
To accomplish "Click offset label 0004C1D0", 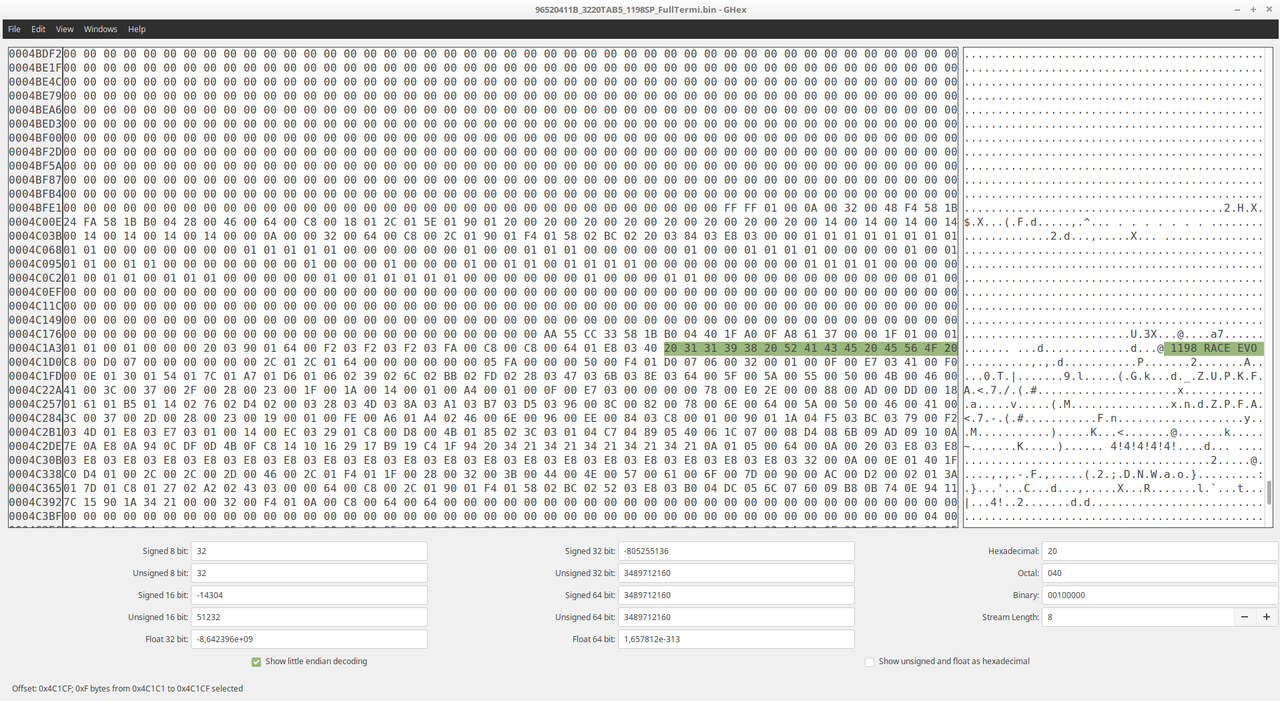I will click(x=35, y=362).
